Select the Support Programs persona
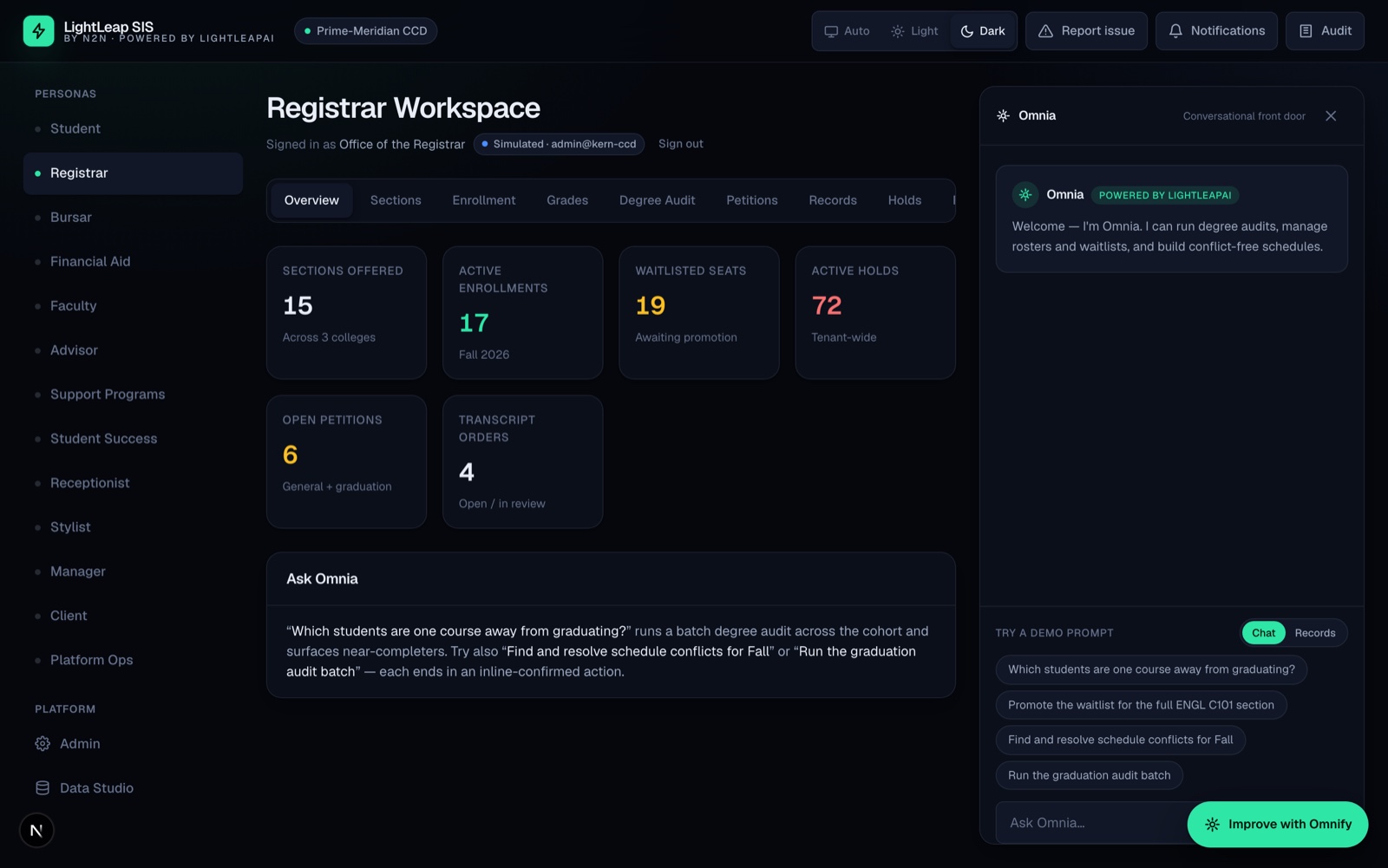The height and width of the screenshot is (868, 1388). point(133,395)
